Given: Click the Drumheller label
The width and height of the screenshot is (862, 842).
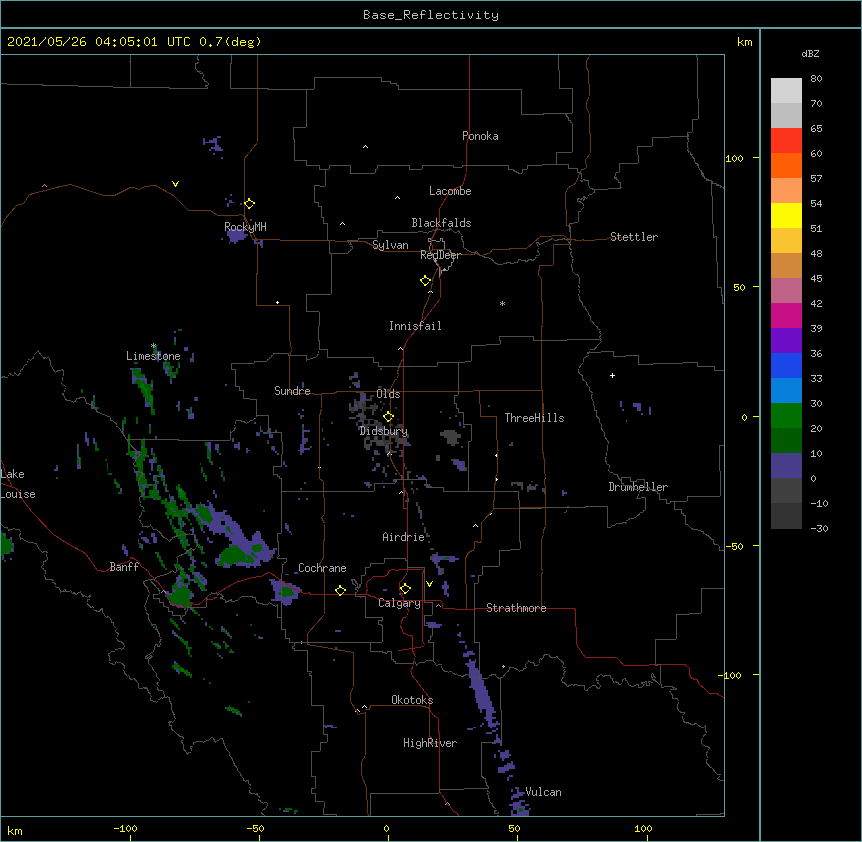Looking at the screenshot, I should tap(638, 487).
